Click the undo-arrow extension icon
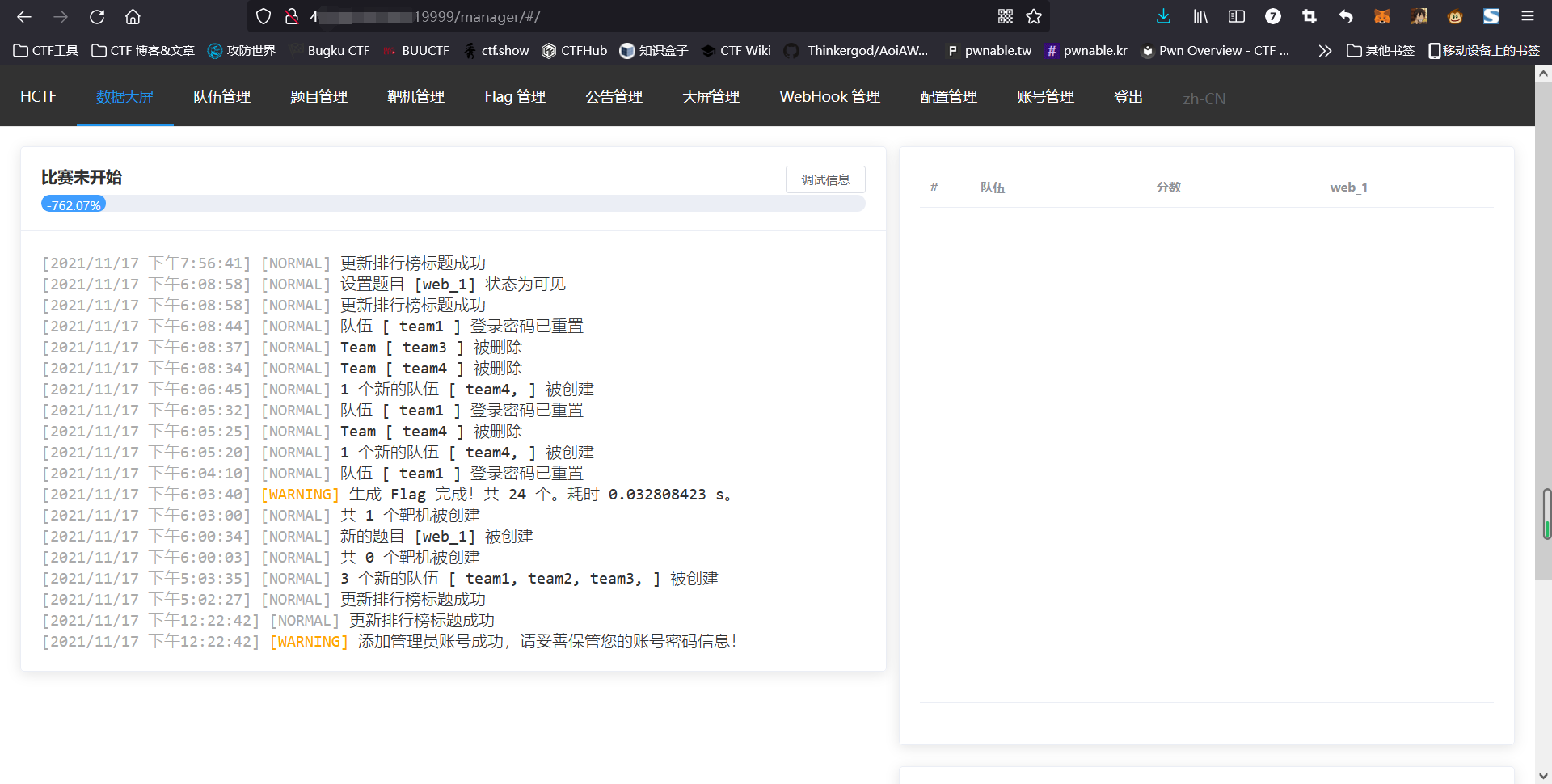The height and width of the screenshot is (784, 1552). 1347,16
